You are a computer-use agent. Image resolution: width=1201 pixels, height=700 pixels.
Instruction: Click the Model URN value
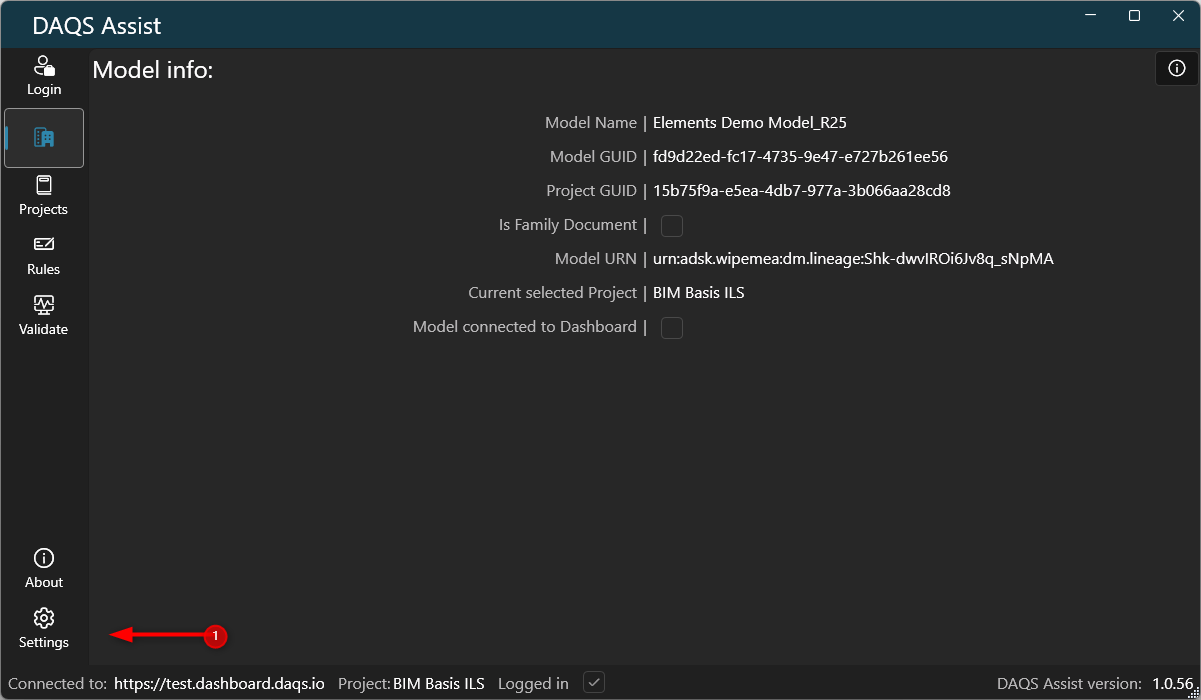tap(853, 259)
